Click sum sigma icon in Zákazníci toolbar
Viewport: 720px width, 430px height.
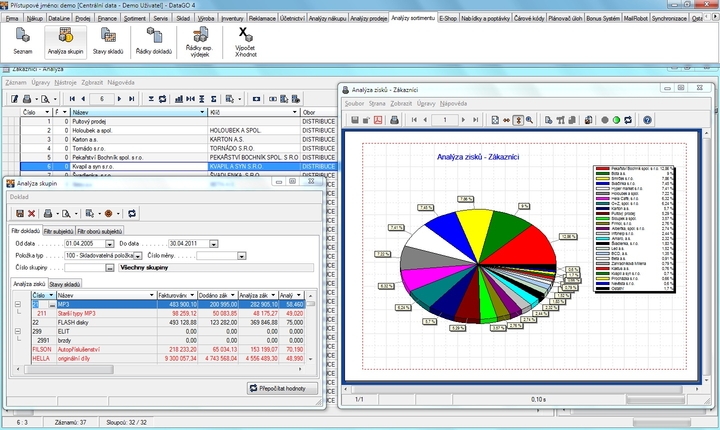tap(214, 99)
